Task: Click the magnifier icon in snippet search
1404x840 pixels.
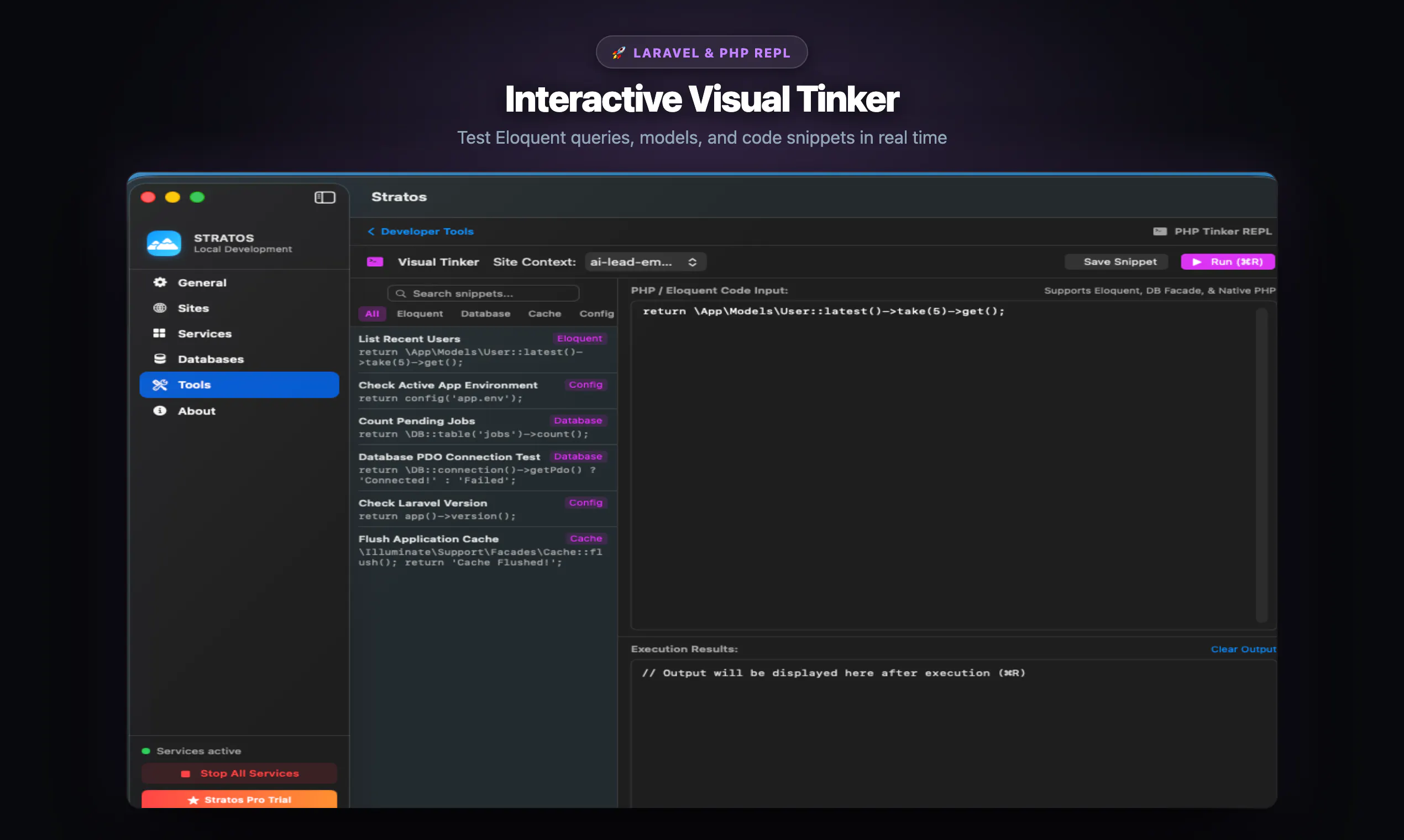Action: 401,293
